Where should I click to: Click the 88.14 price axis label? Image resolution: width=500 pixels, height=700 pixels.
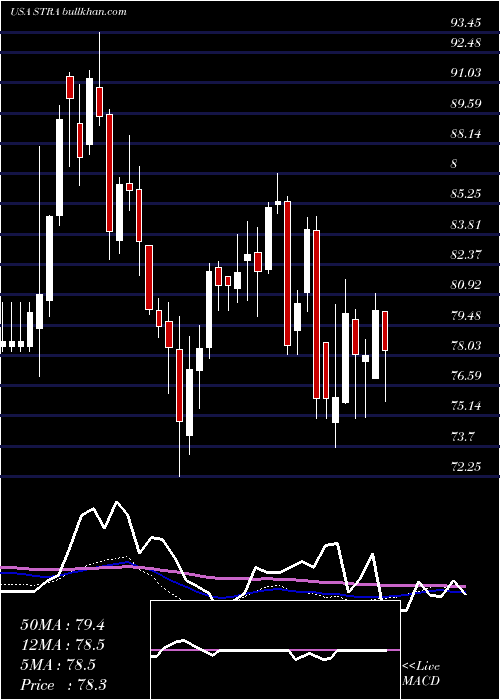tap(466, 133)
